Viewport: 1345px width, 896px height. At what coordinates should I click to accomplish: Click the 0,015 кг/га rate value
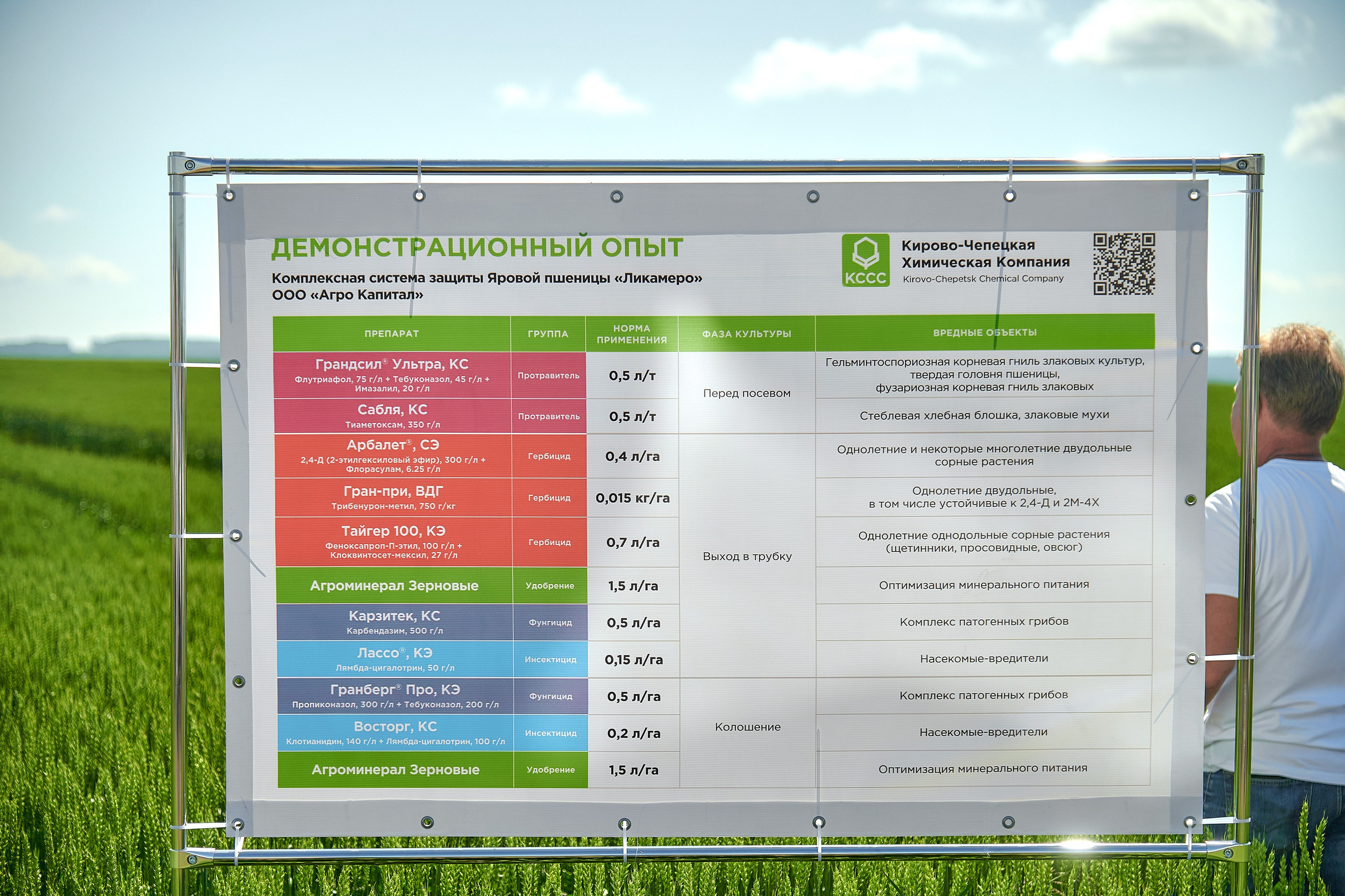click(632, 498)
